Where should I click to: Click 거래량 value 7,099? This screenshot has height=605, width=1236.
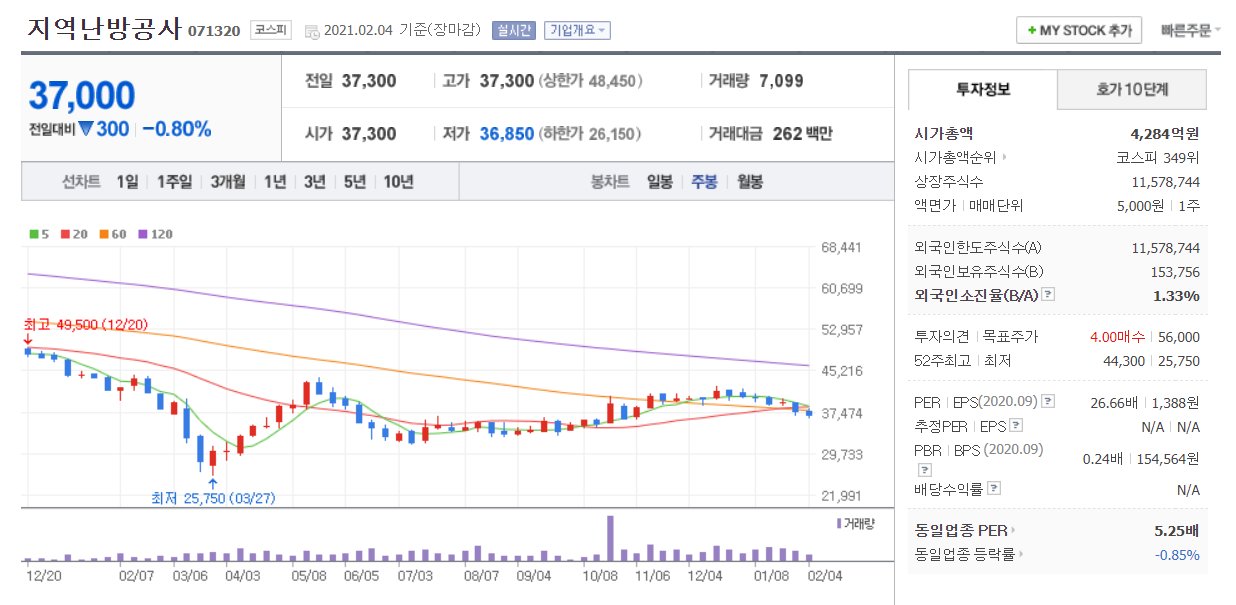click(x=781, y=81)
